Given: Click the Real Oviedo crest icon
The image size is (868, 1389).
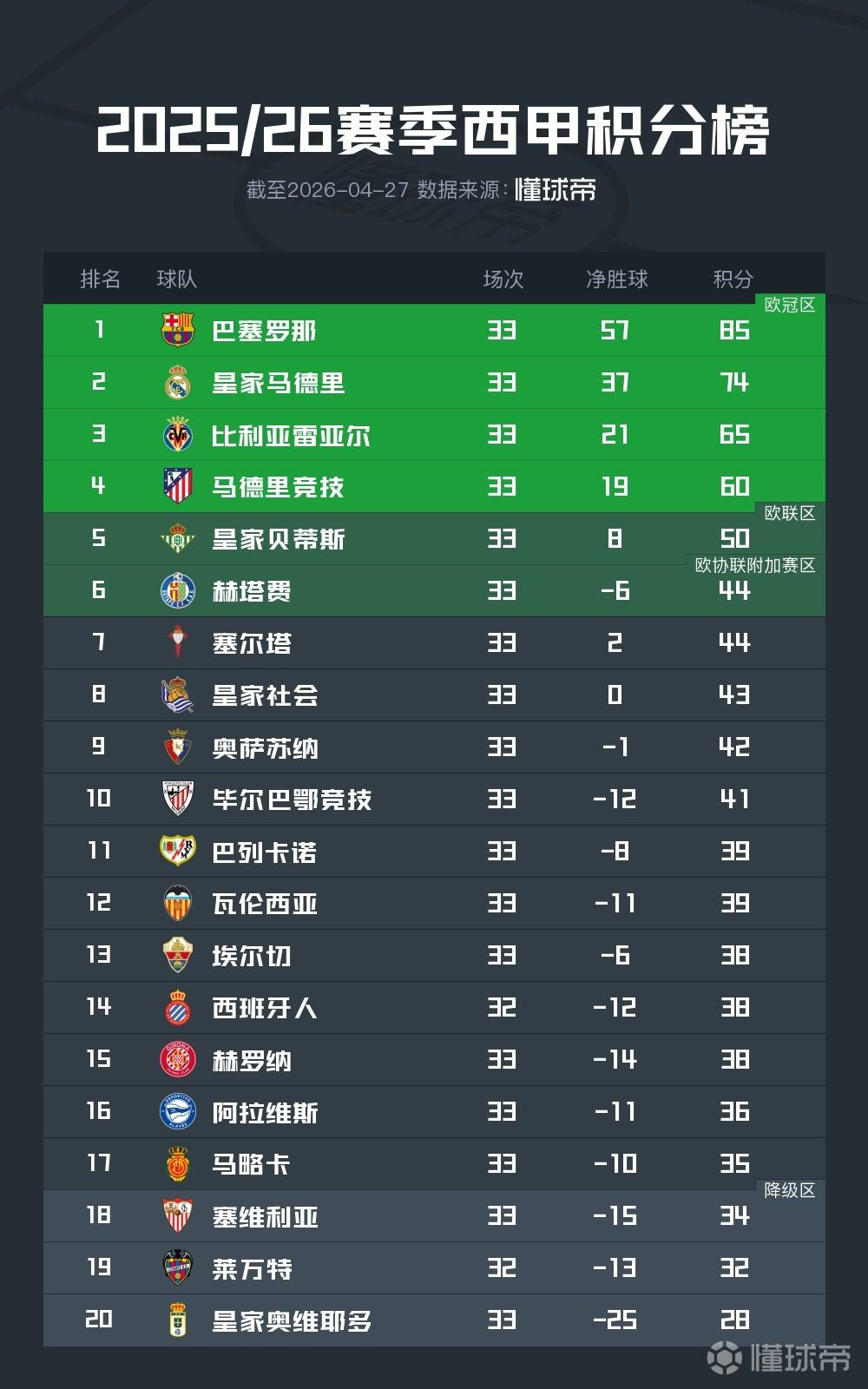Looking at the screenshot, I should [x=178, y=1320].
